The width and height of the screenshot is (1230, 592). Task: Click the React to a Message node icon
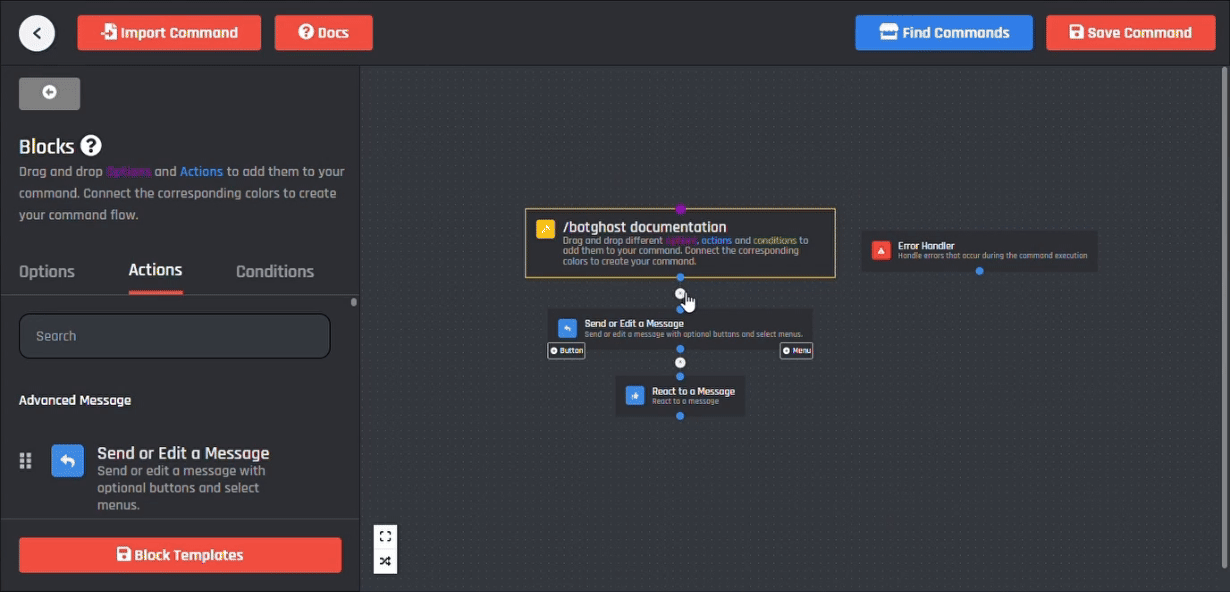(x=635, y=396)
